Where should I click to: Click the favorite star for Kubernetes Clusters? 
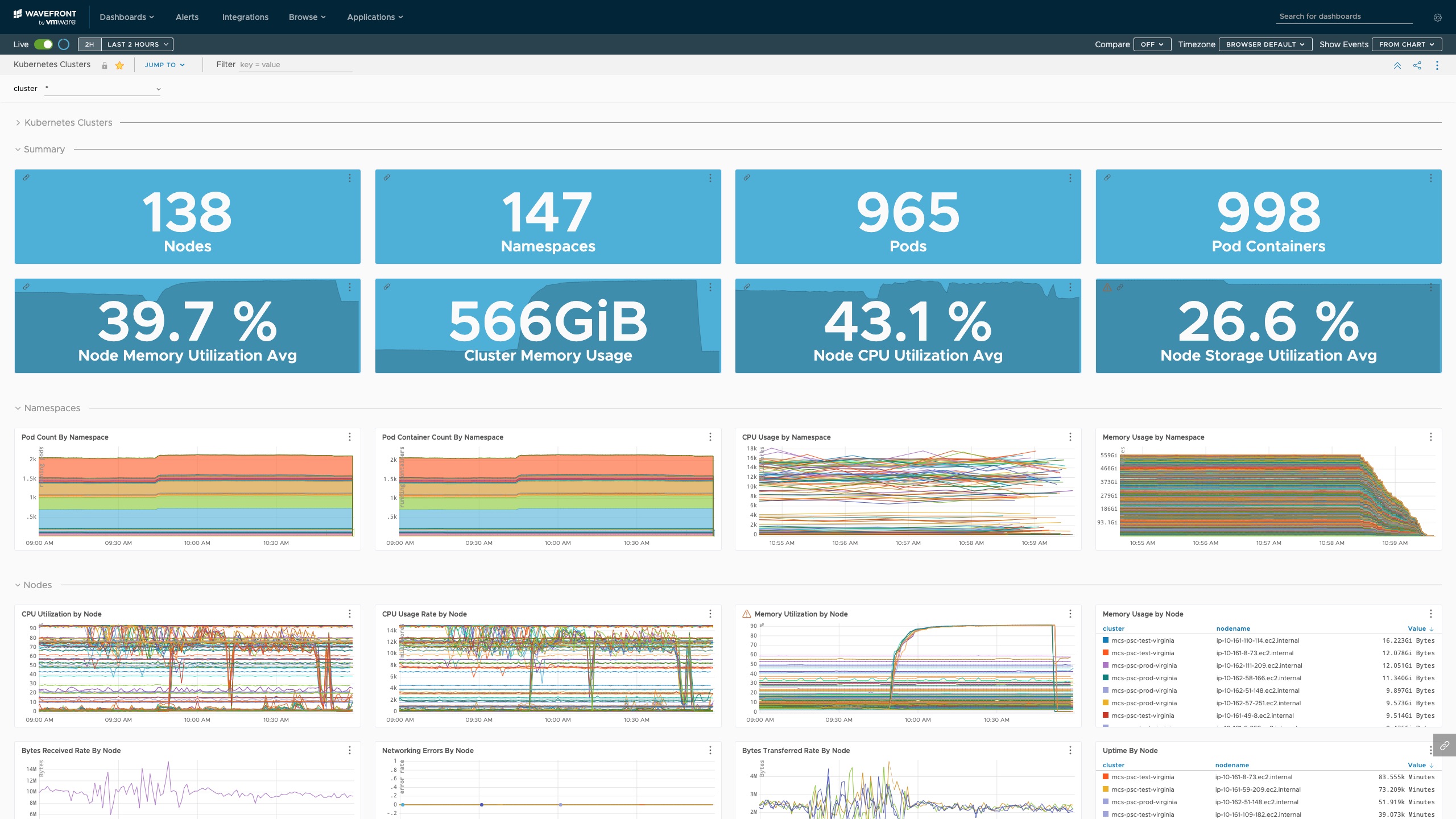pos(119,65)
